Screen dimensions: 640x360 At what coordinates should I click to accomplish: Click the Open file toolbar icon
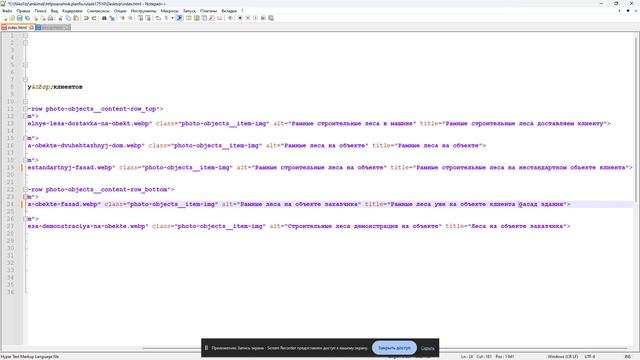tap(12, 18)
